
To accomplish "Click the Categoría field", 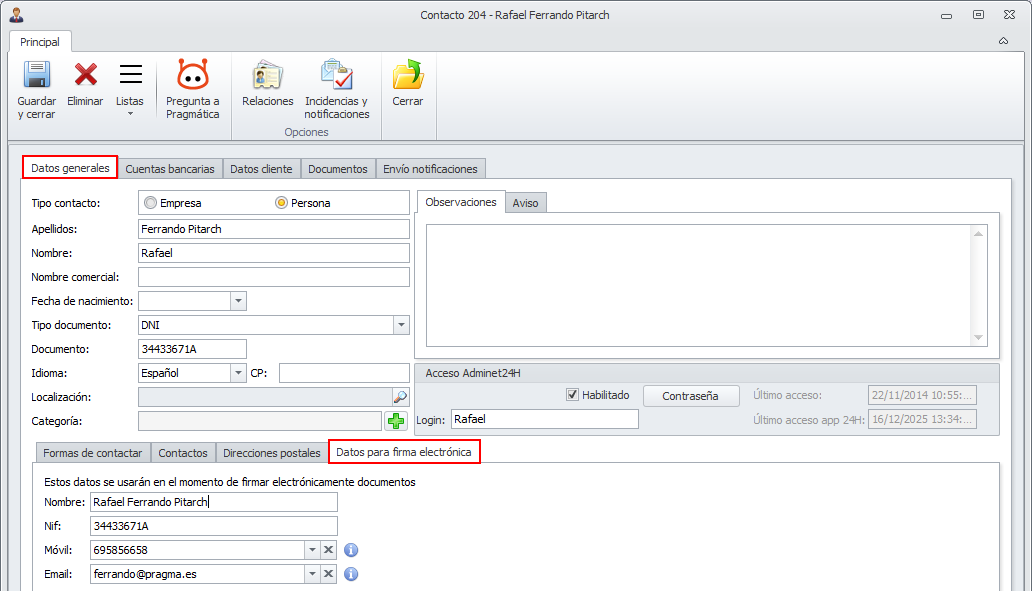I will [x=260, y=421].
